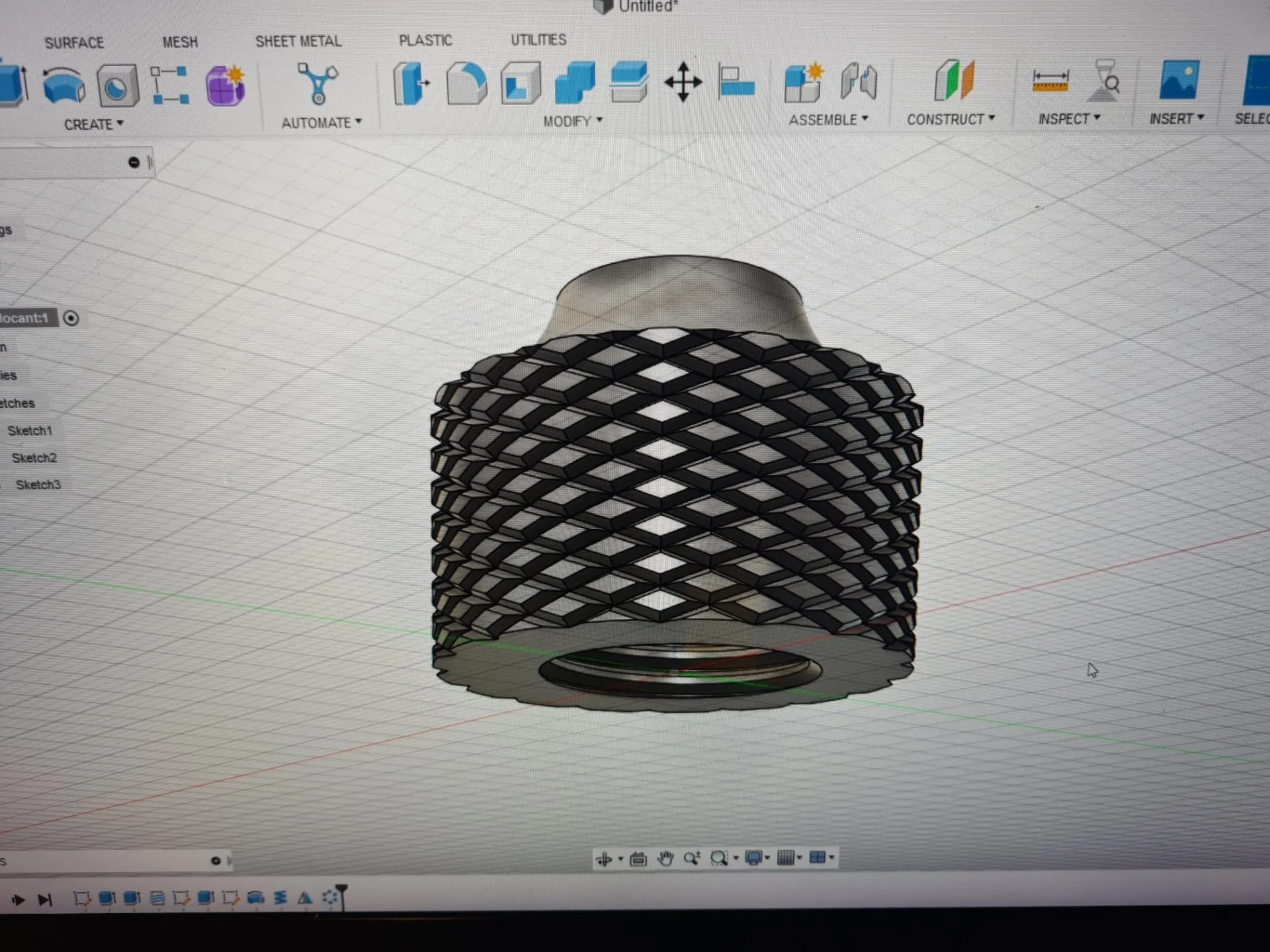The image size is (1270, 952).
Task: Open the Display Settings dropdown
Action: click(756, 858)
